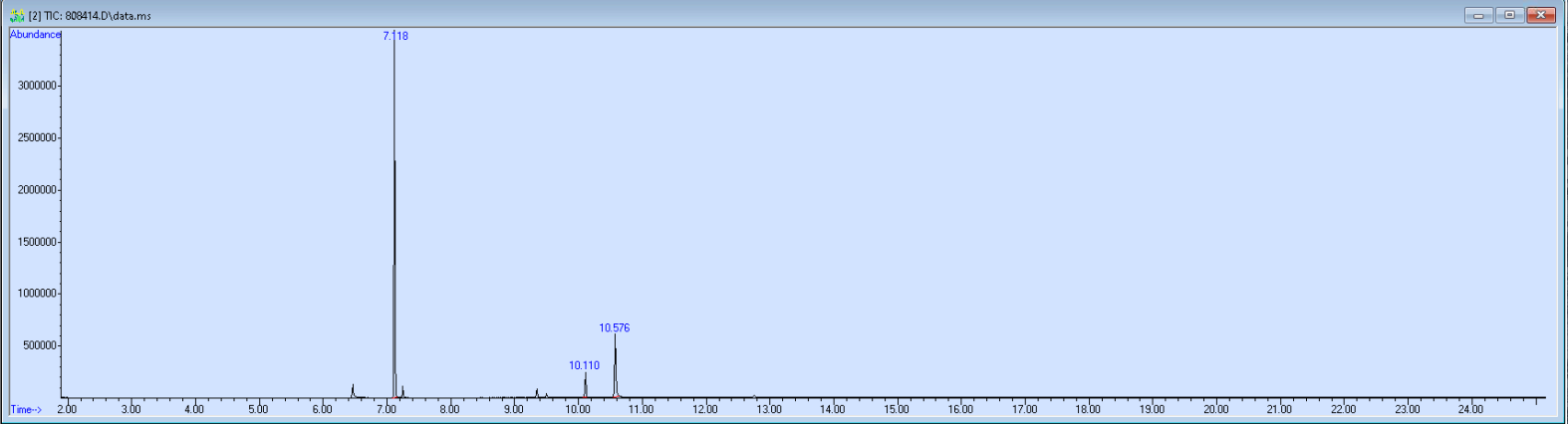1568x424 pixels.
Task: Click the chromatogram window icon in title bar
Action: click(17, 15)
